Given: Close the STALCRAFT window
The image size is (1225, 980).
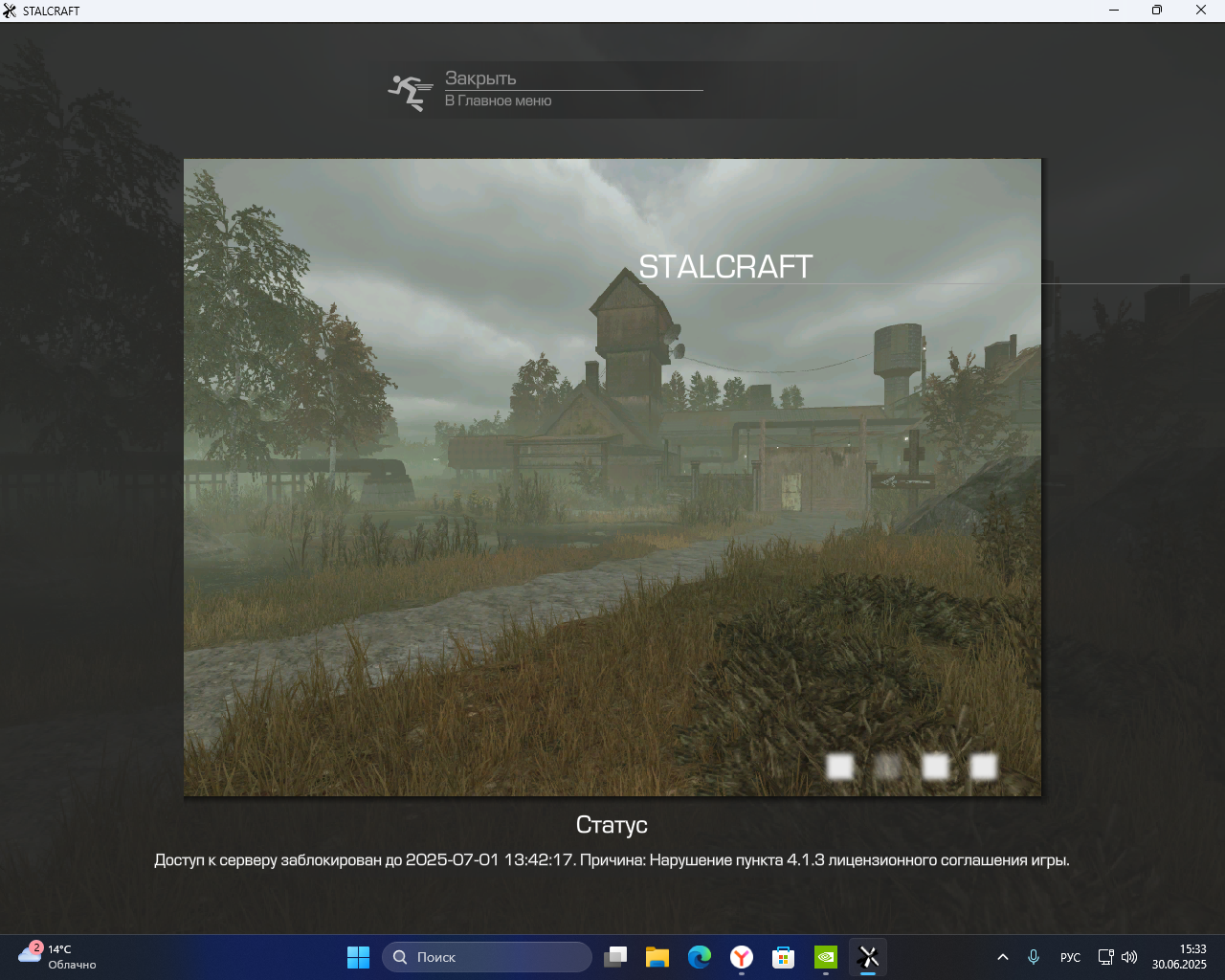Looking at the screenshot, I should click(x=1201, y=11).
